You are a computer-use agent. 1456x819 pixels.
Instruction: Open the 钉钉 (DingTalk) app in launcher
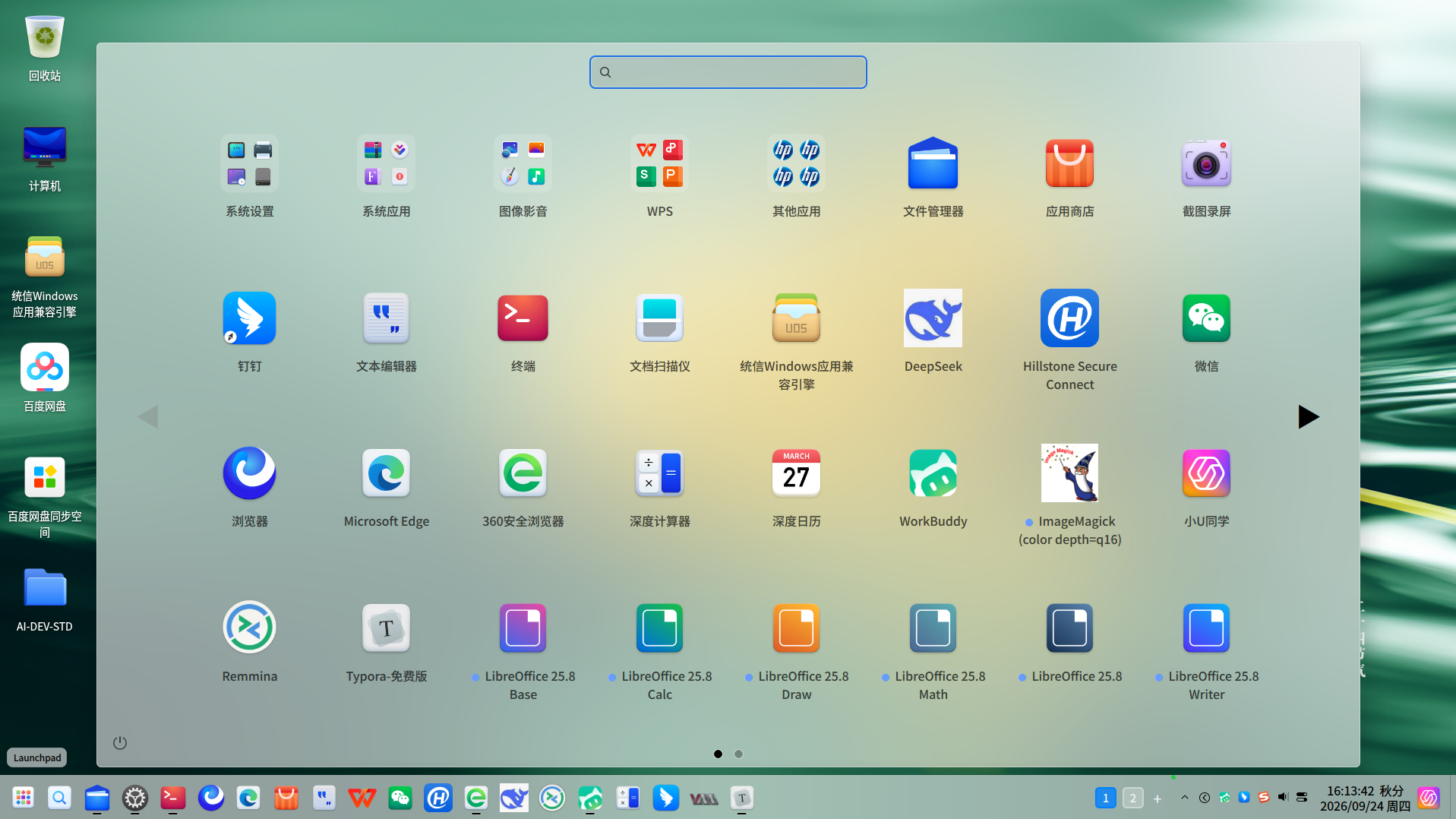(x=249, y=318)
